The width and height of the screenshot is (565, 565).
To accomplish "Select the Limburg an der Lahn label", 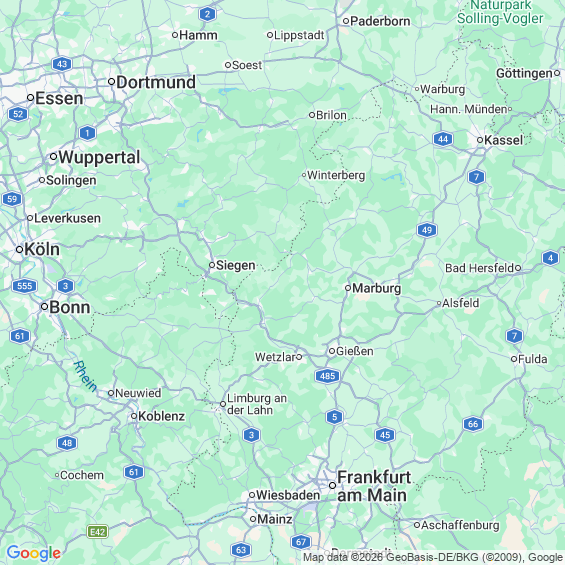I will point(257,404).
